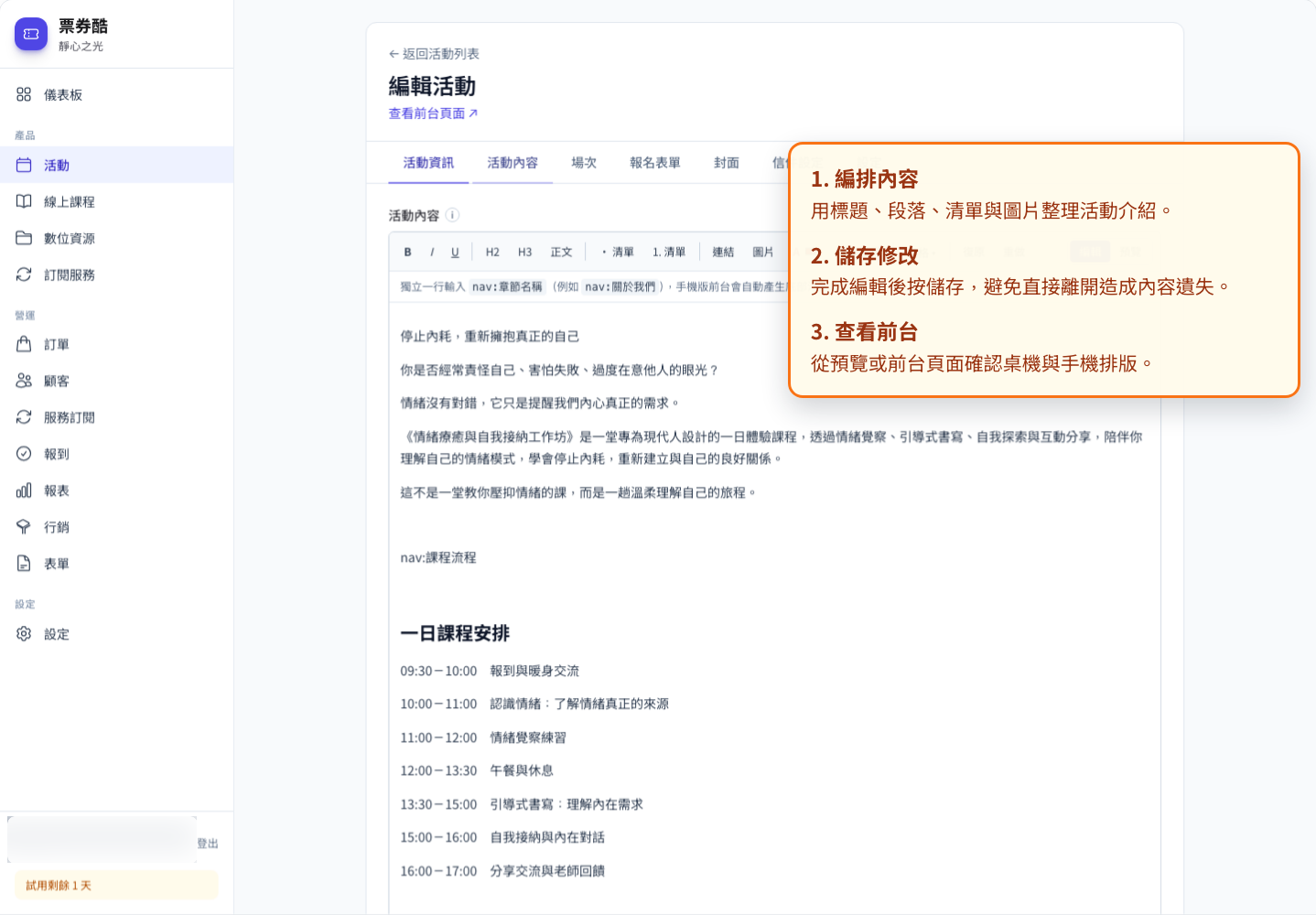The width and height of the screenshot is (1316, 915).
Task: Click the info icon beside 活動內容 label
Action: coord(452,215)
